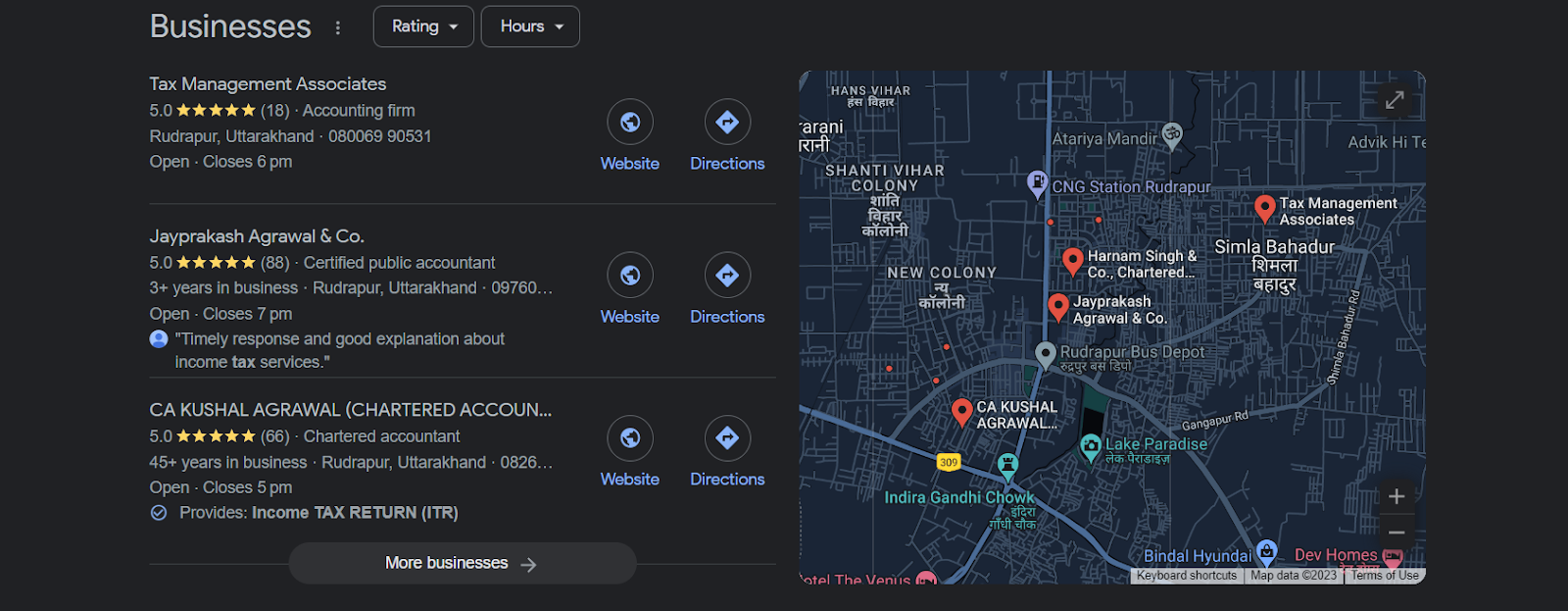This screenshot has height=611, width=1568.
Task: Select Tax Management Associates map pin
Action: click(1265, 208)
